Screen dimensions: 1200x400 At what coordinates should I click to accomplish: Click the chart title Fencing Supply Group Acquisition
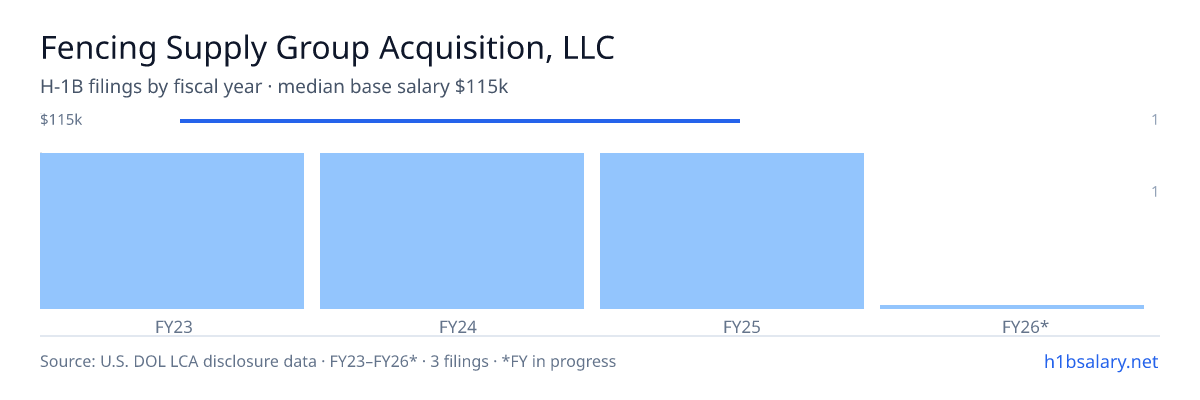(326, 47)
